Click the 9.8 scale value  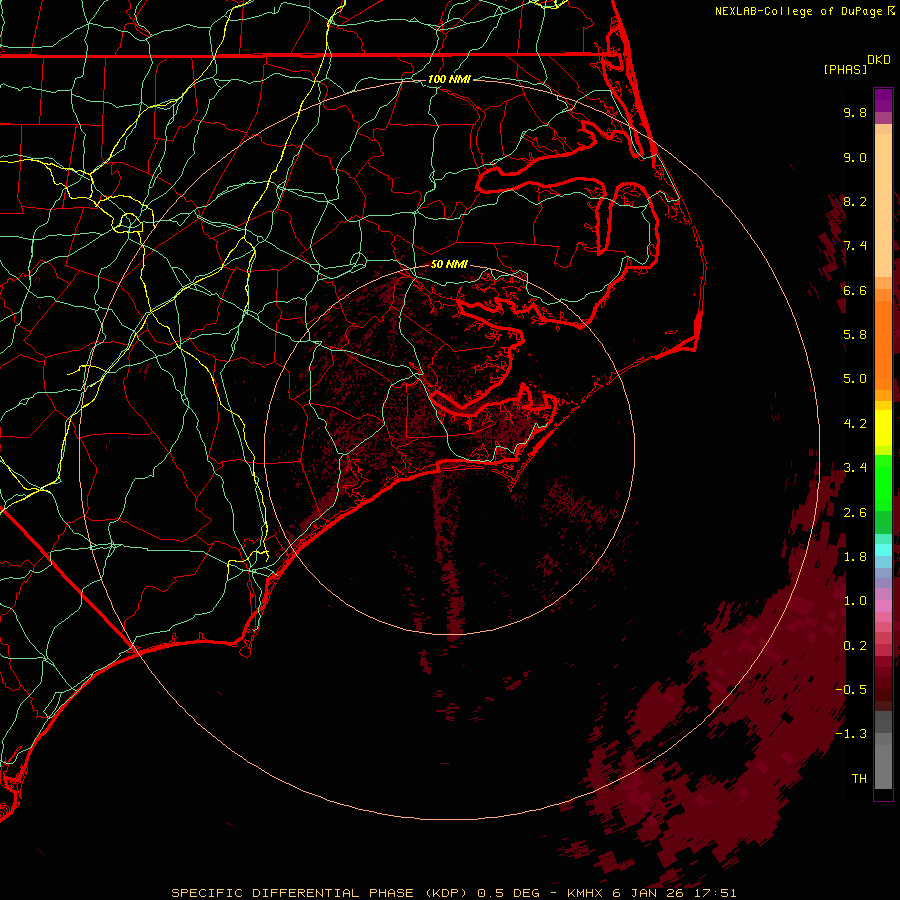pos(855,112)
